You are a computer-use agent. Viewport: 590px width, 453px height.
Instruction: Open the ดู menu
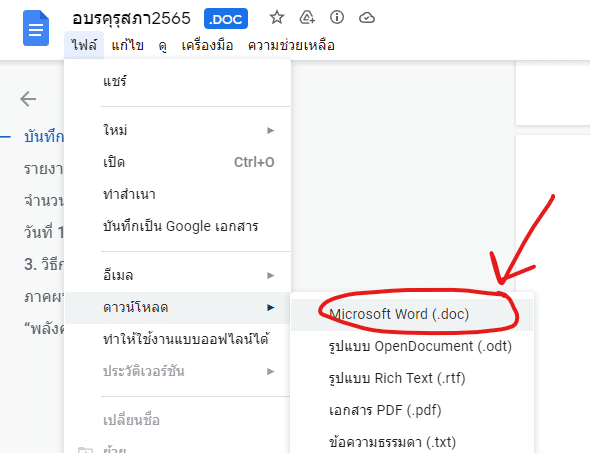click(163, 46)
